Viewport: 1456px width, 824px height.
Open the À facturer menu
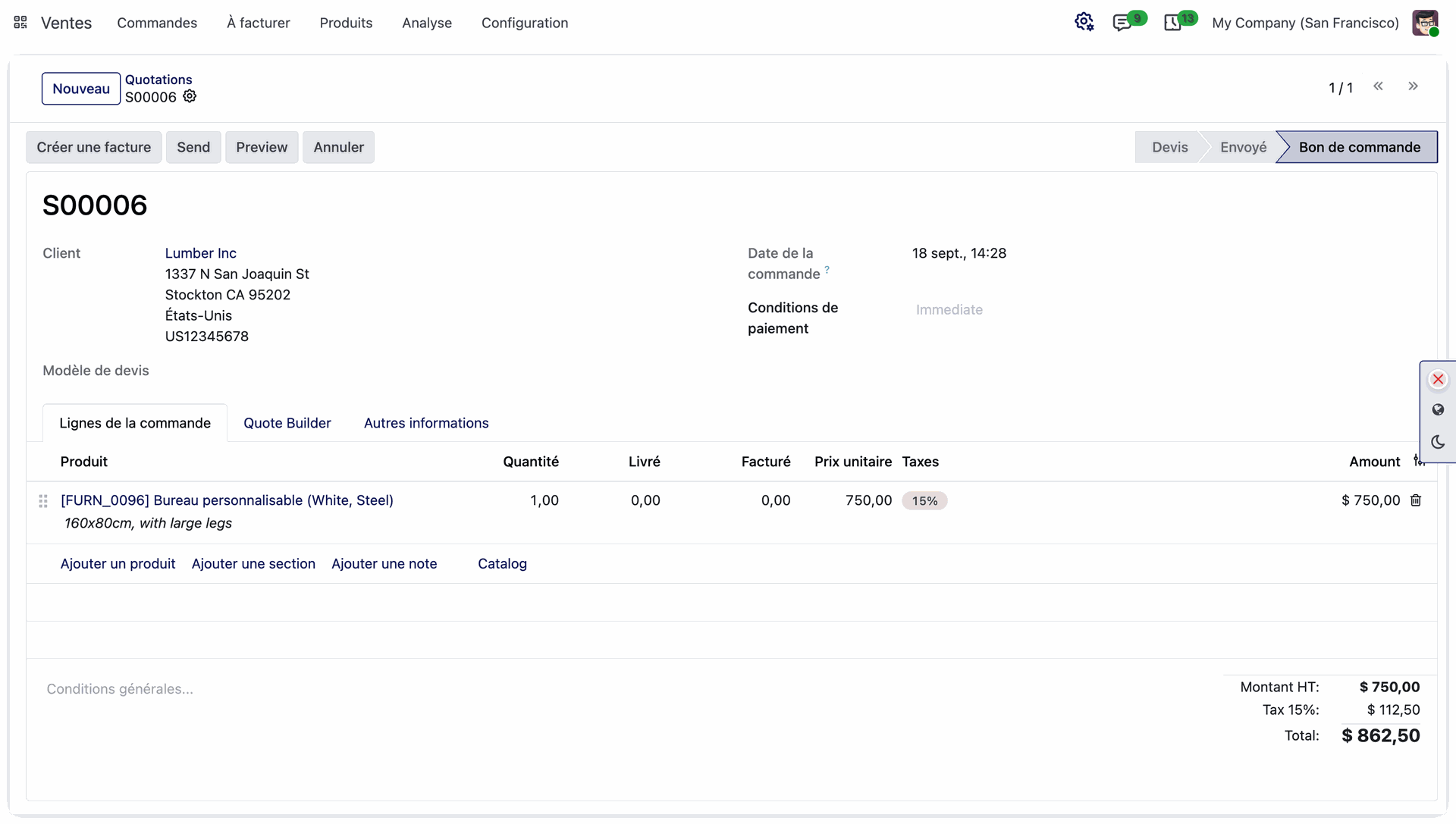pyautogui.click(x=259, y=23)
